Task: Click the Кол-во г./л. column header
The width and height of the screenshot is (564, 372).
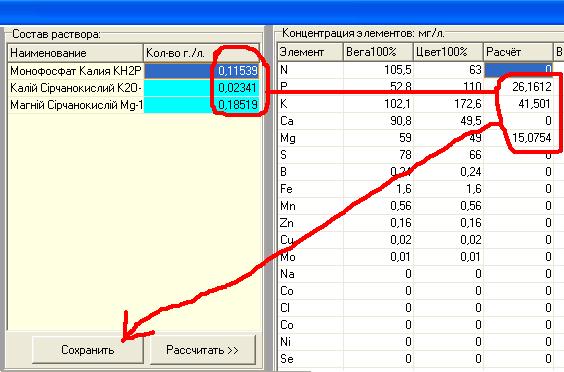Action: tap(201, 53)
